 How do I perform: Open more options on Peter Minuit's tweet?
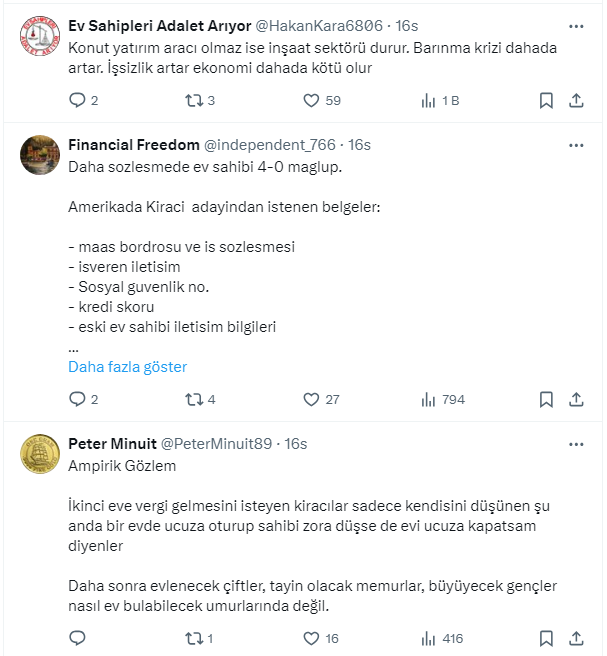(576, 444)
